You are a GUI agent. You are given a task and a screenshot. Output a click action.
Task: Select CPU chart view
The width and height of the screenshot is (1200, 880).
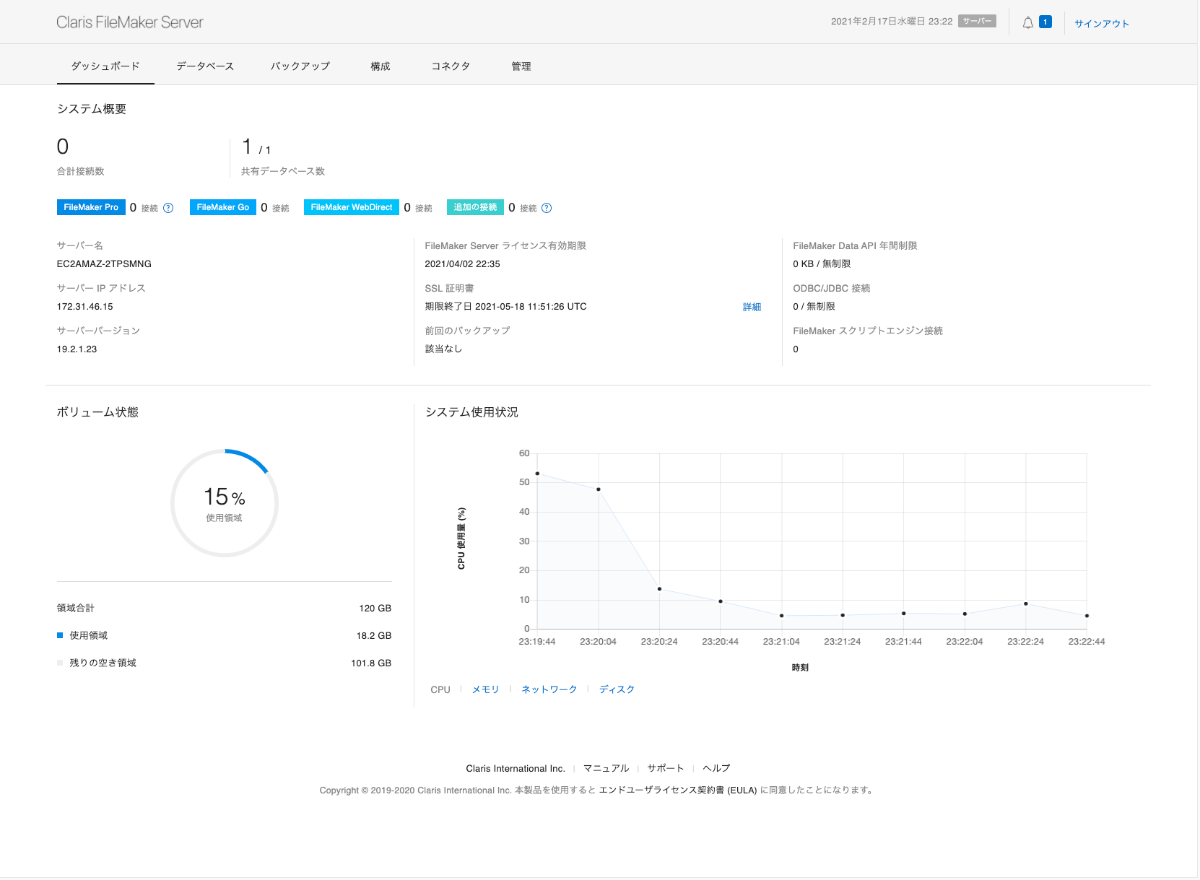(440, 690)
